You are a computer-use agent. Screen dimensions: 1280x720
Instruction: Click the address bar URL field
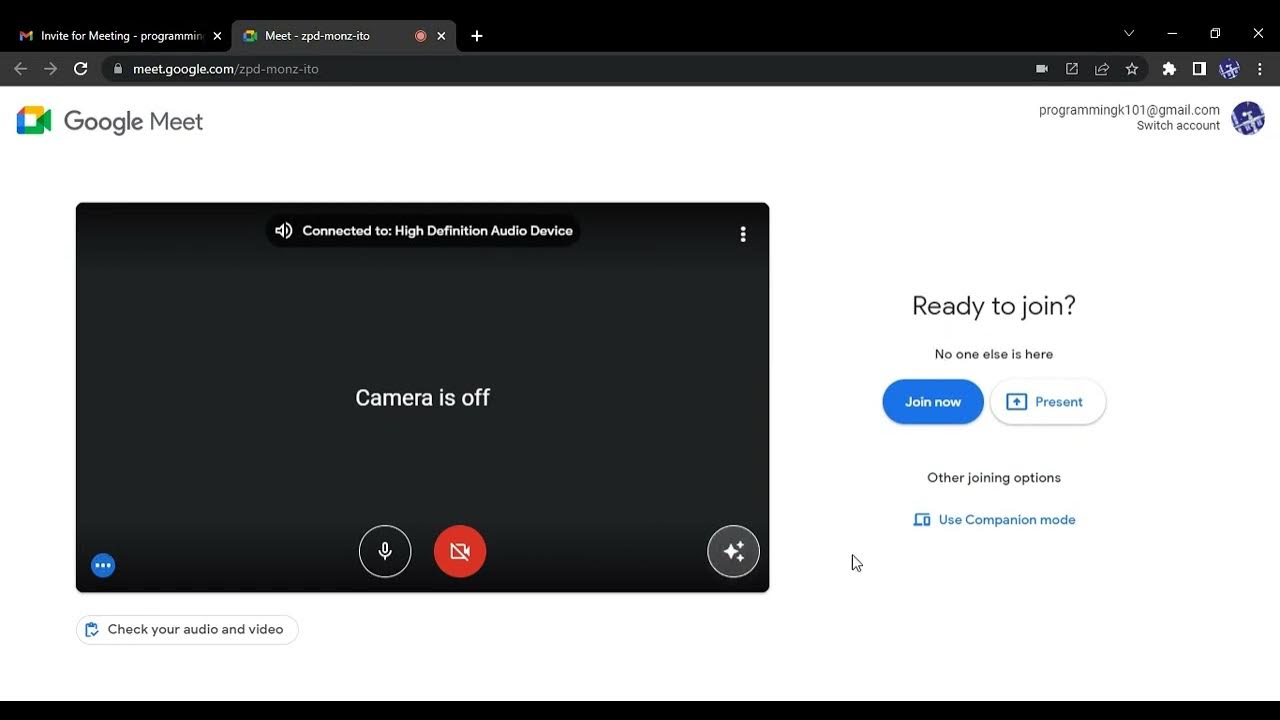click(x=570, y=69)
